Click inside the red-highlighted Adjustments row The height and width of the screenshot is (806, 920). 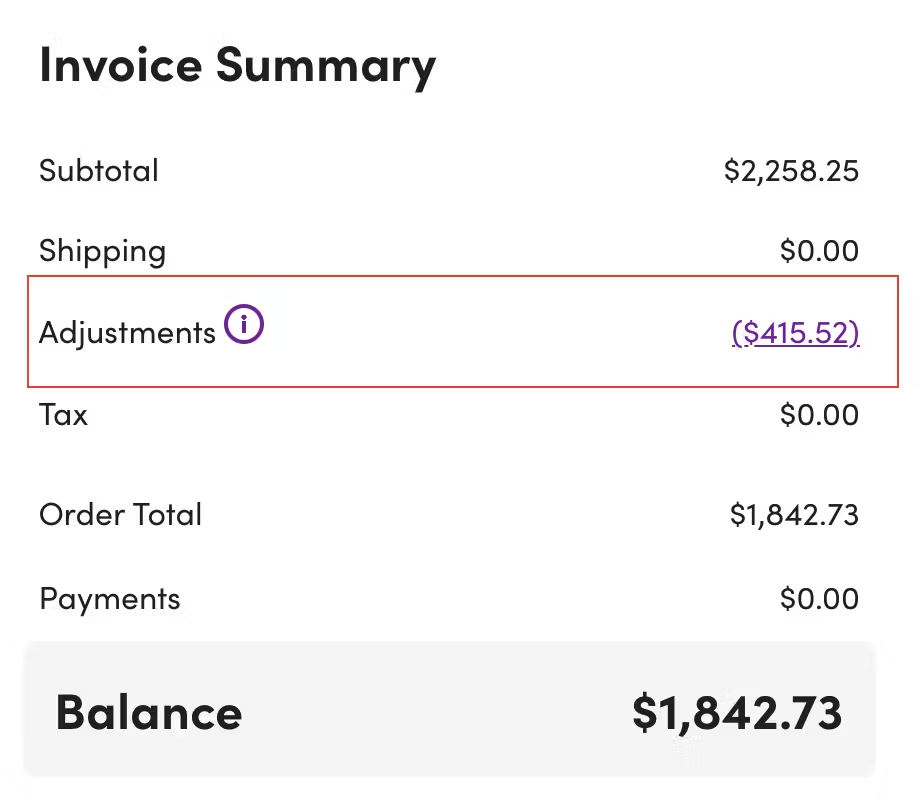click(460, 333)
